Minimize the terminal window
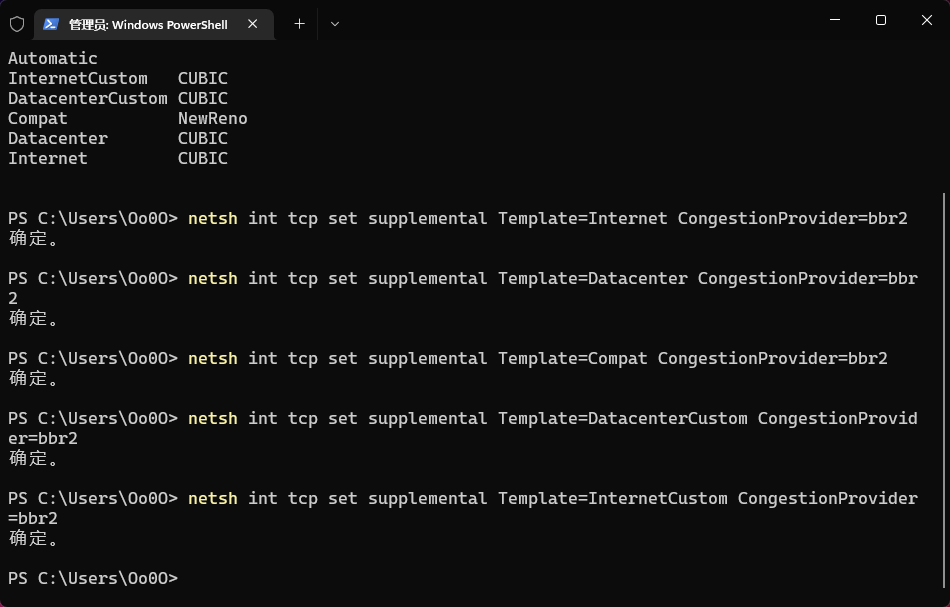The image size is (950, 607). click(x=835, y=20)
